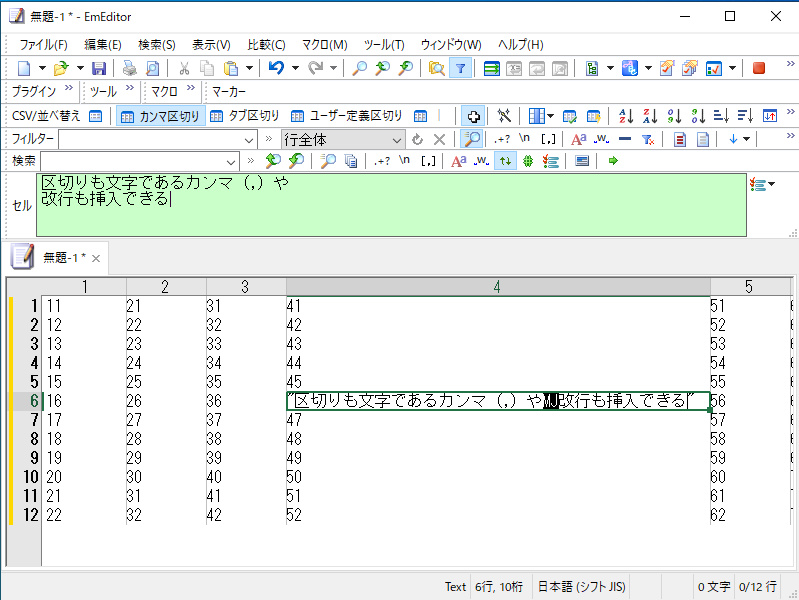The width and height of the screenshot is (799, 600).
Task: Click the Refresh filter icon
Action: [x=417, y=139]
